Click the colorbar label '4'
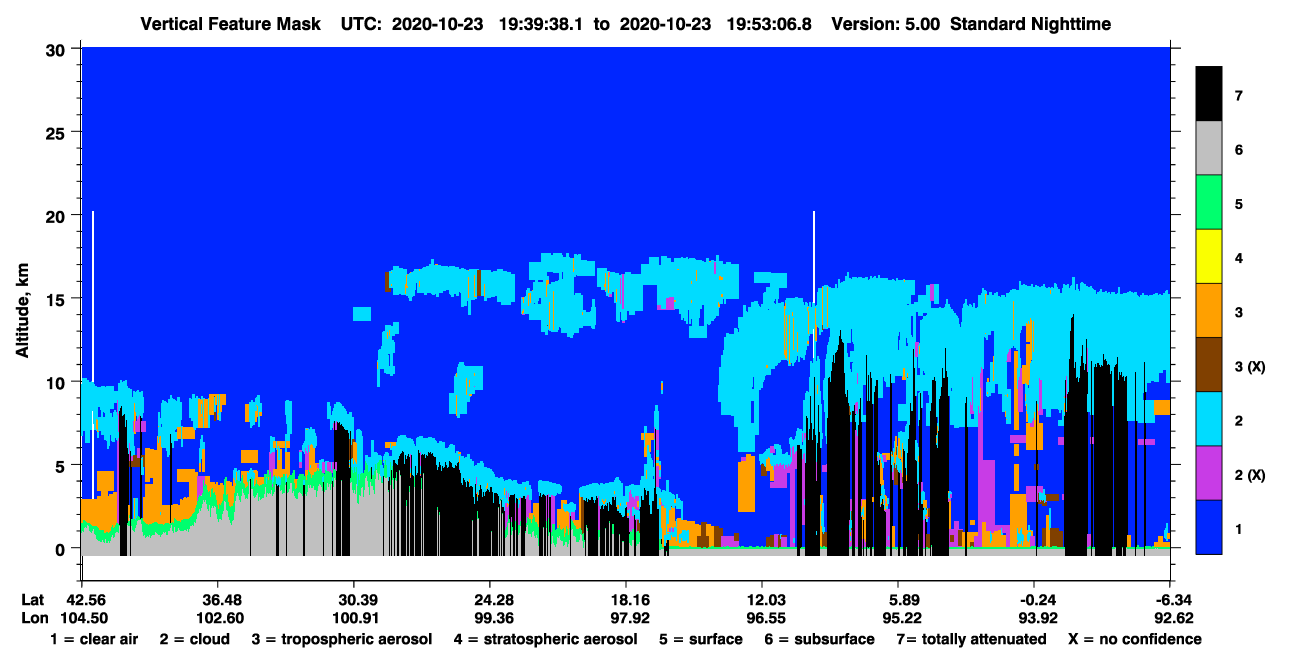This screenshot has width=1300, height=667. tap(1239, 258)
